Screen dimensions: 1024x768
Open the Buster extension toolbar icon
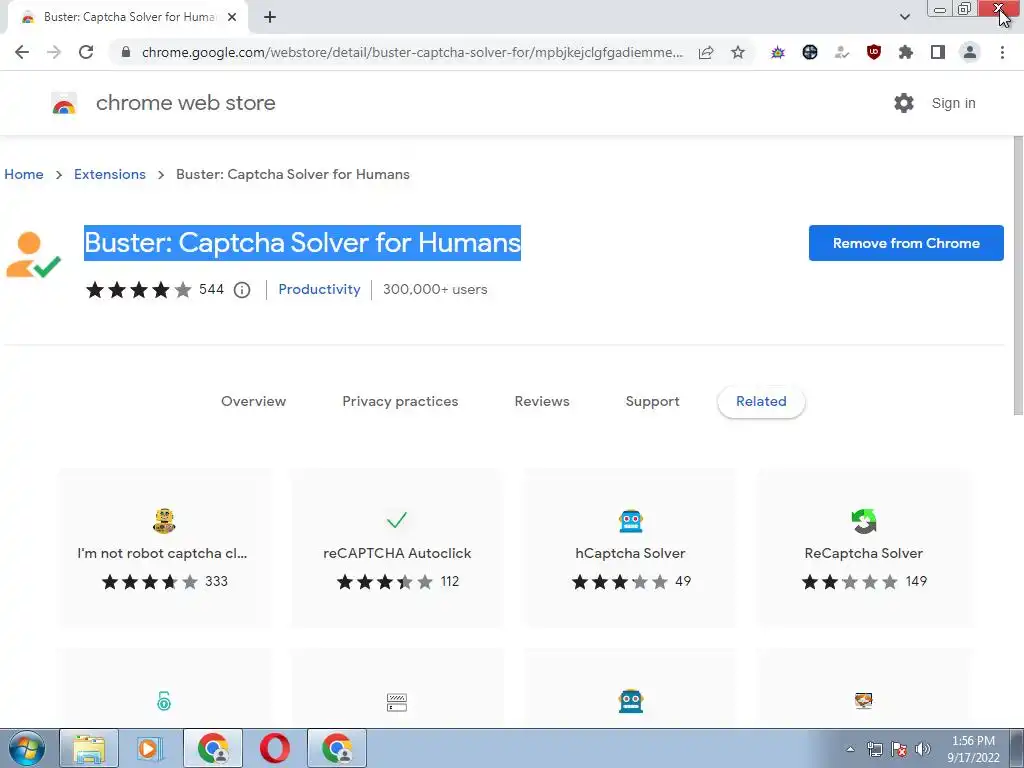842,52
